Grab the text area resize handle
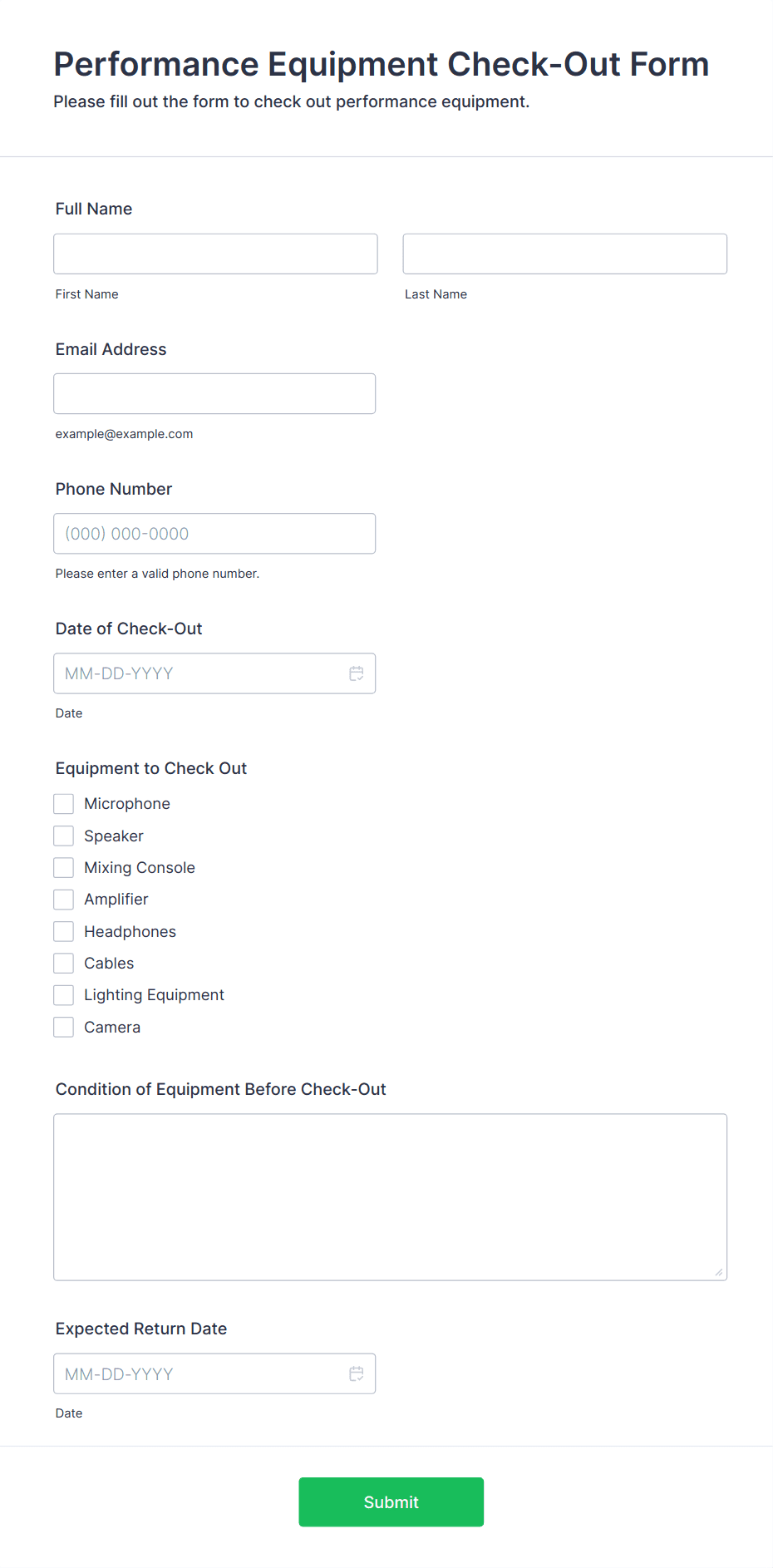The height and width of the screenshot is (1568, 773). point(719,1272)
